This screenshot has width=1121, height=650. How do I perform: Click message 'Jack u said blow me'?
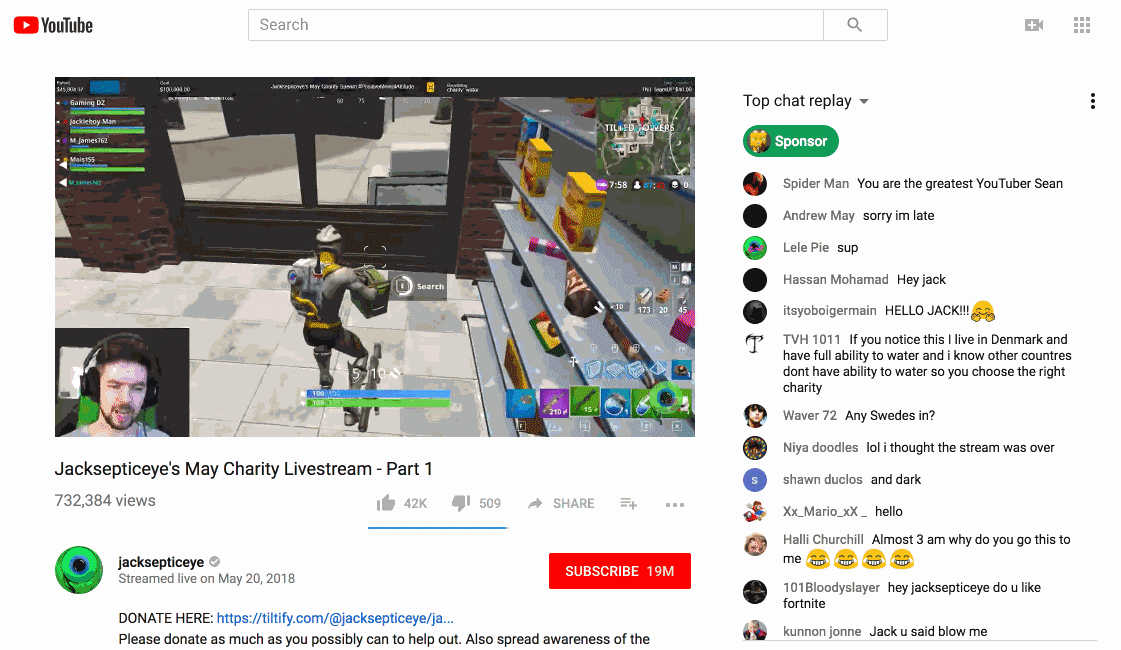point(928,631)
